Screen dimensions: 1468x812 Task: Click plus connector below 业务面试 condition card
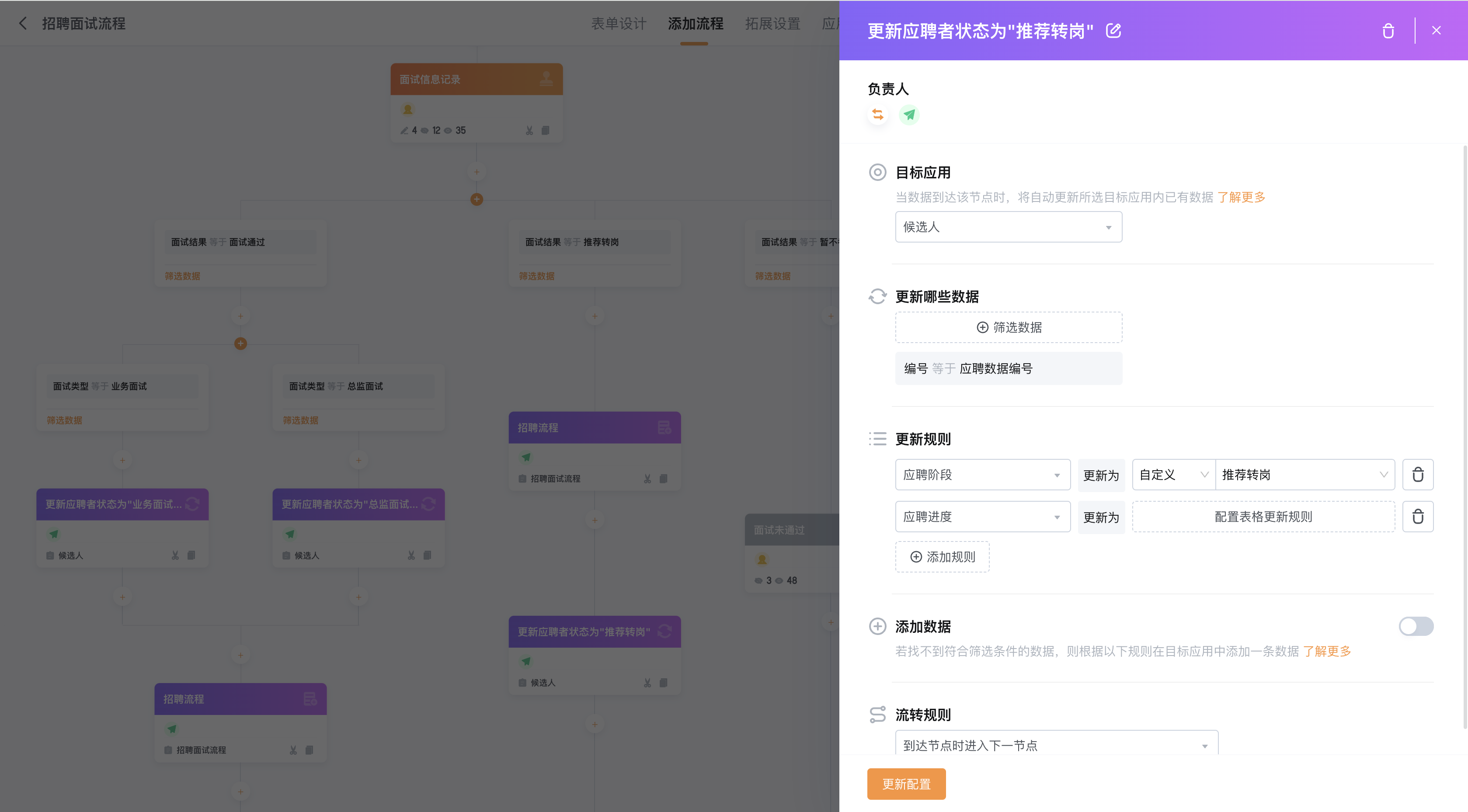pos(122,461)
